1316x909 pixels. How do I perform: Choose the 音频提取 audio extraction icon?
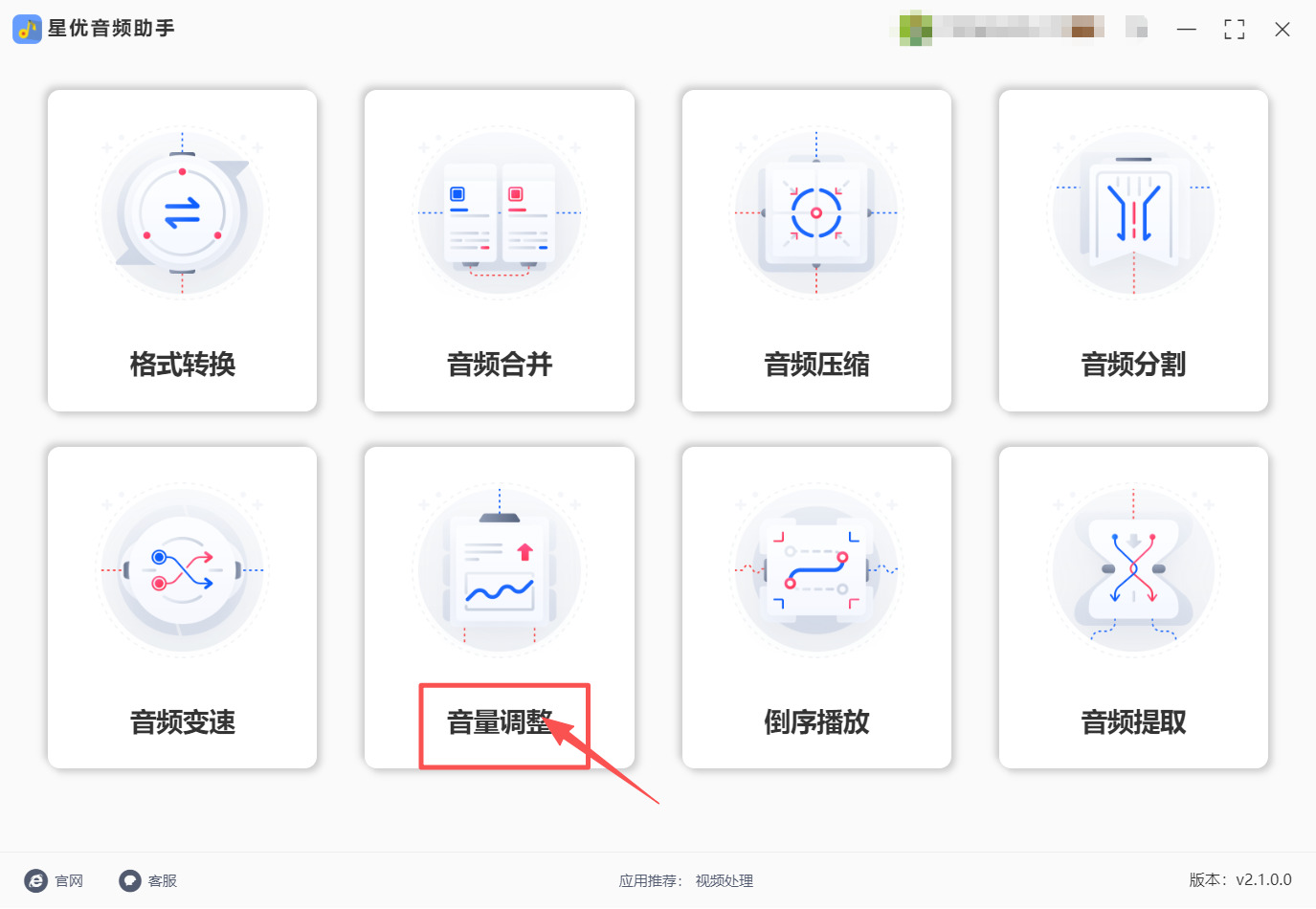coord(1133,570)
